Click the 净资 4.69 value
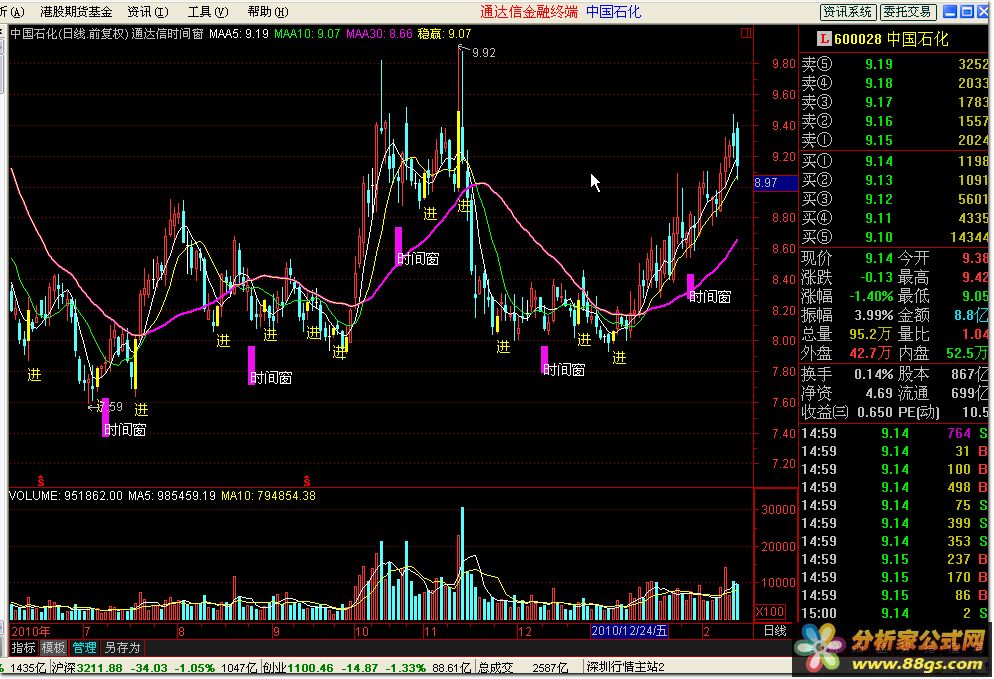Screen dimensions: 994x679 879,393
